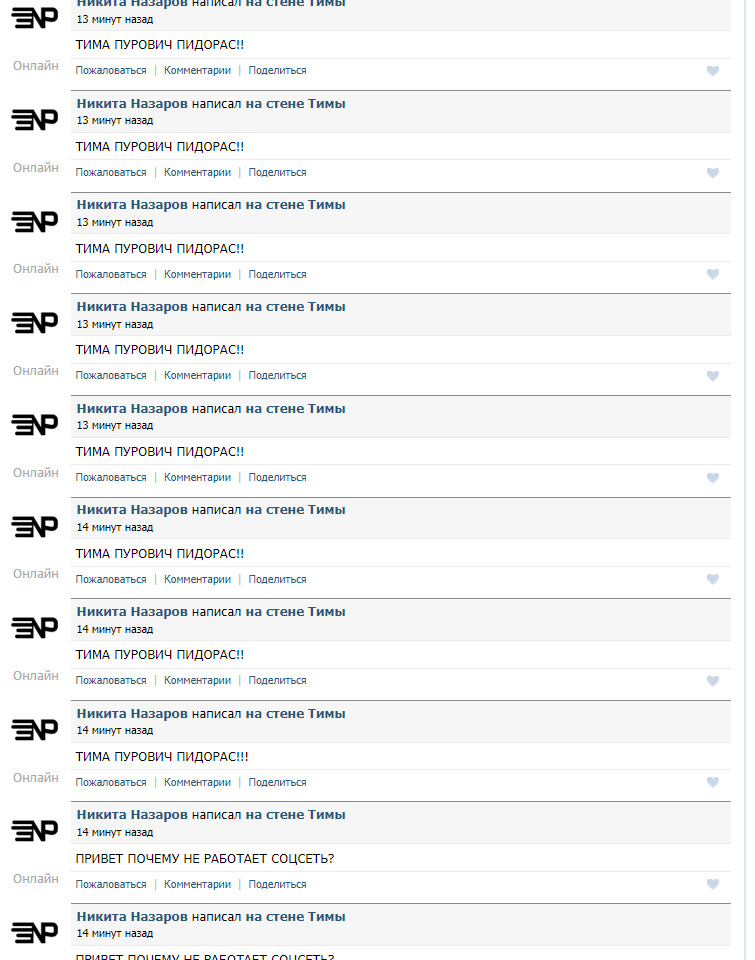Click avatar logo of the topmost post

point(35,17)
